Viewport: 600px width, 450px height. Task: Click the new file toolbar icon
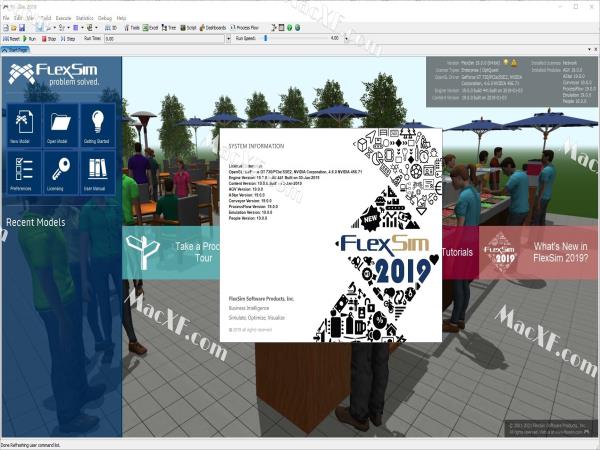coord(6,28)
